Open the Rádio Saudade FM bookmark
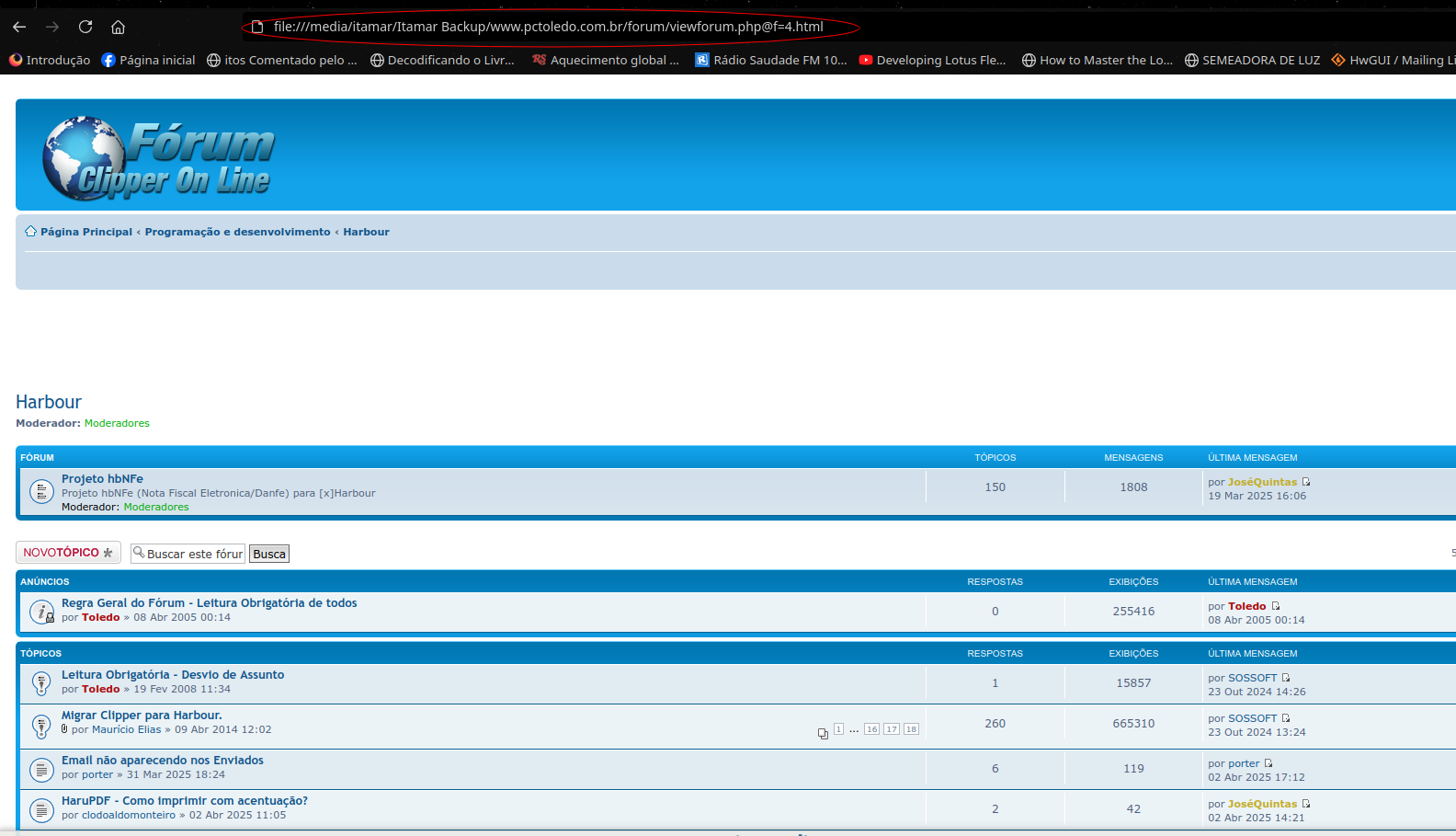This screenshot has height=836, width=1456. pyautogui.click(x=770, y=60)
